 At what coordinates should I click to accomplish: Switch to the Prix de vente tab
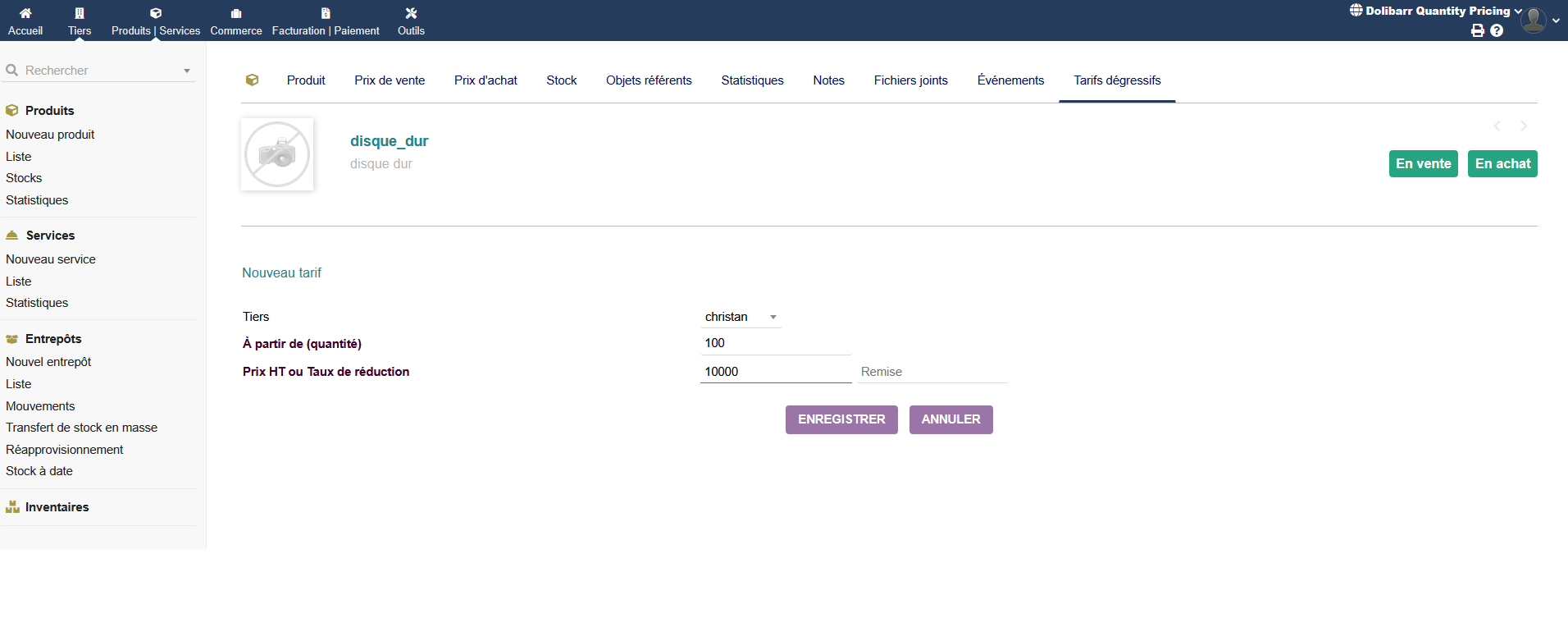390,80
